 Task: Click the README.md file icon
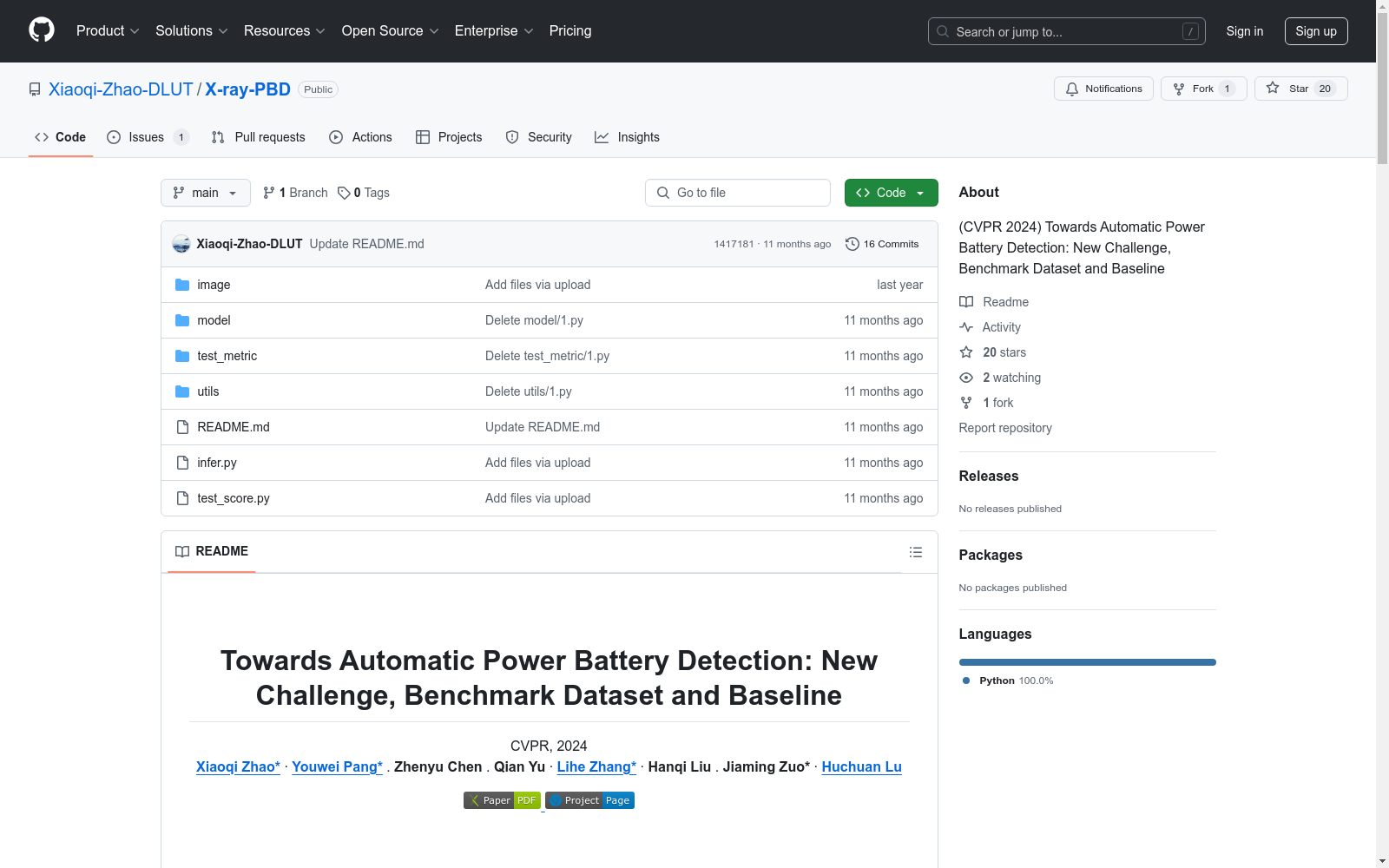point(182,427)
